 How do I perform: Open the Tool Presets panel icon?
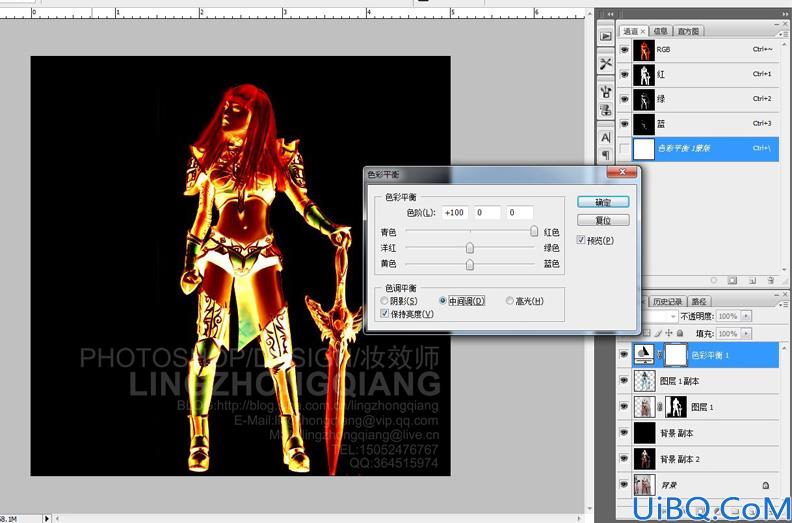606,64
